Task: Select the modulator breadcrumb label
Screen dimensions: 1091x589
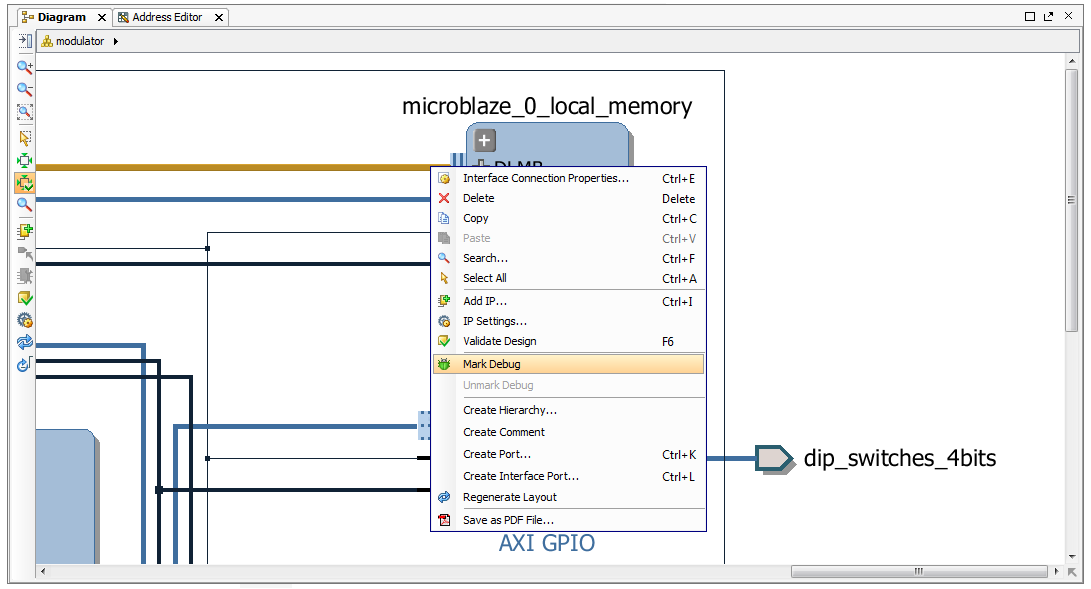Action: click(80, 41)
